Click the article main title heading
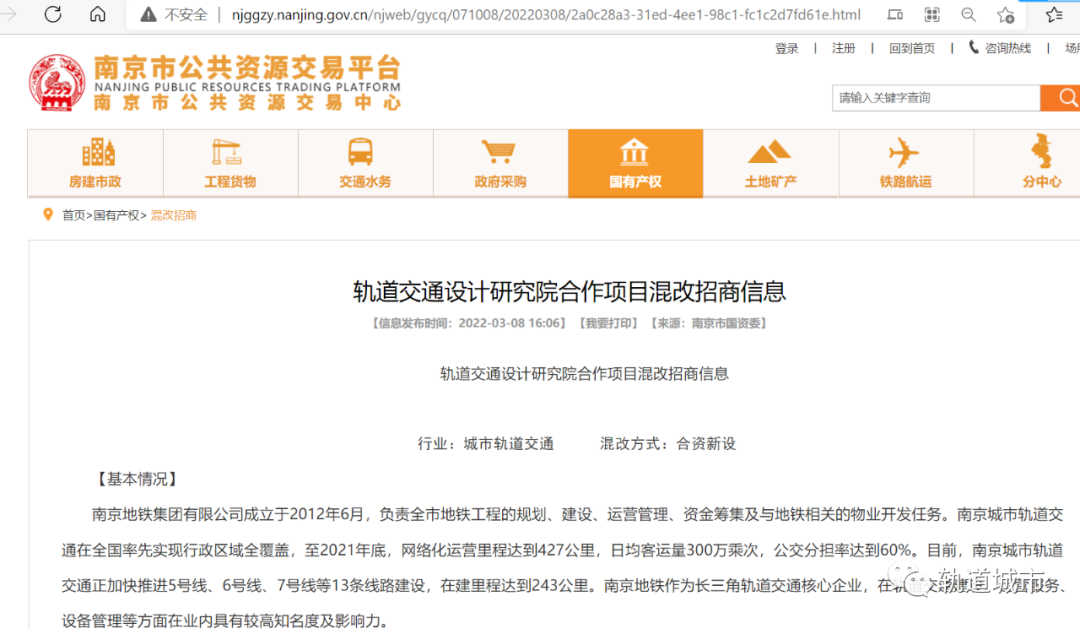1080x629 pixels. coord(570,291)
